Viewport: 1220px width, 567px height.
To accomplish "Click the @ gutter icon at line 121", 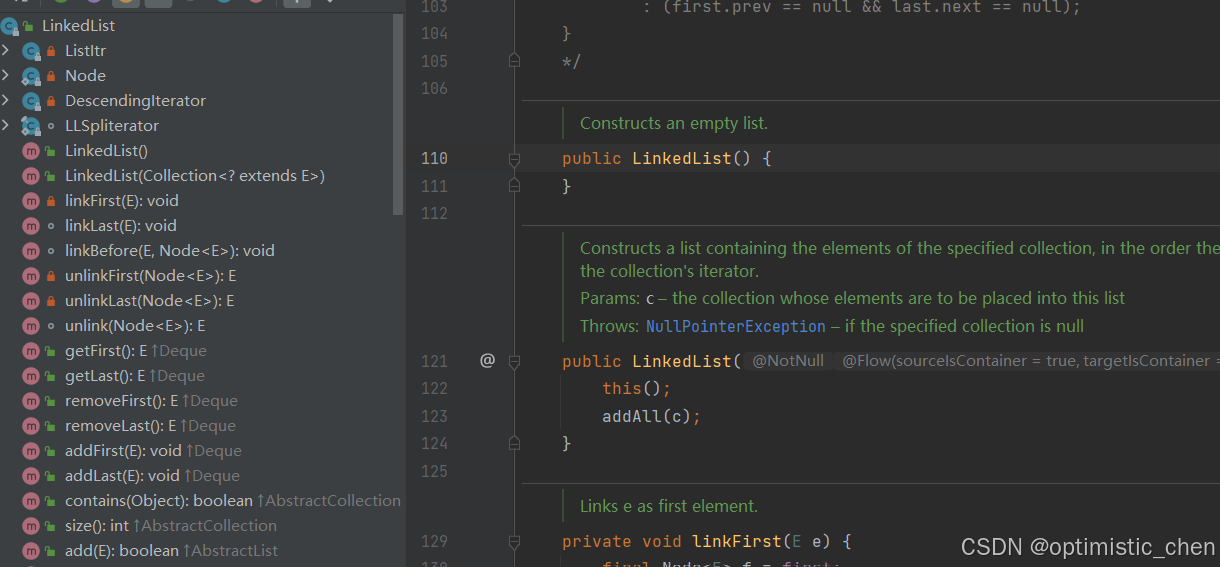I will 487,360.
